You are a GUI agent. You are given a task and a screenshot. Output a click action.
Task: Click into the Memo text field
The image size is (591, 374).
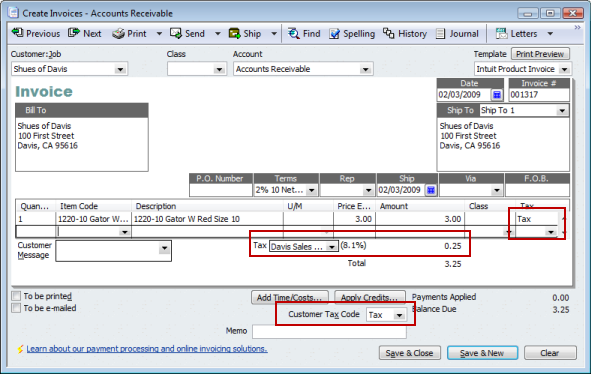[x=329, y=331]
